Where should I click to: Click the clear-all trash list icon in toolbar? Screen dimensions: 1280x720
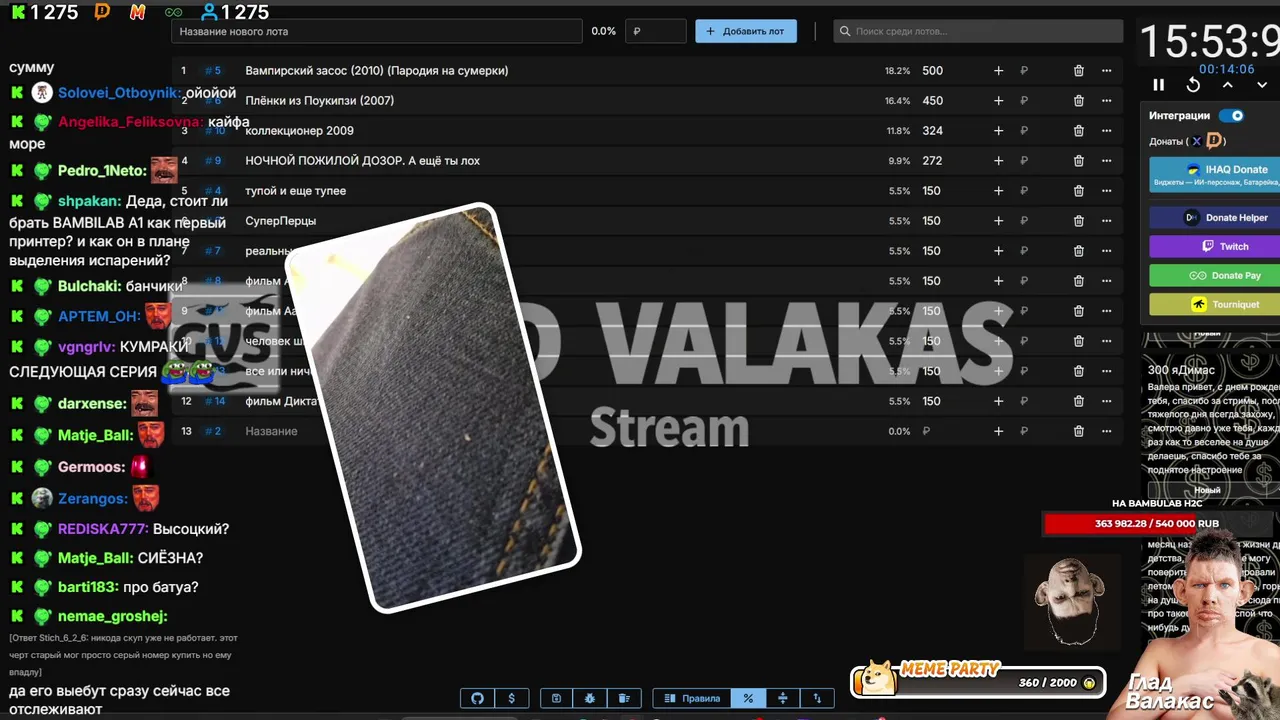pos(624,698)
